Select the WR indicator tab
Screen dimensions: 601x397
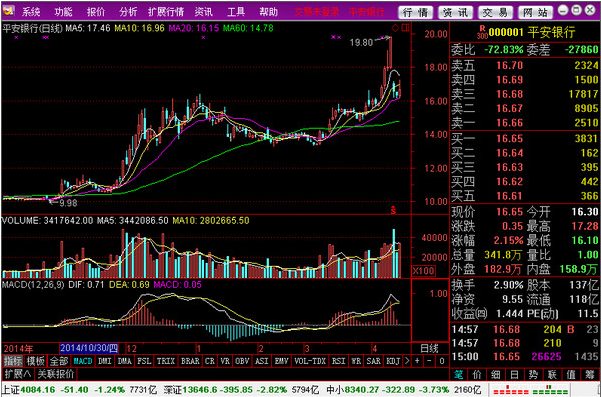[356, 361]
